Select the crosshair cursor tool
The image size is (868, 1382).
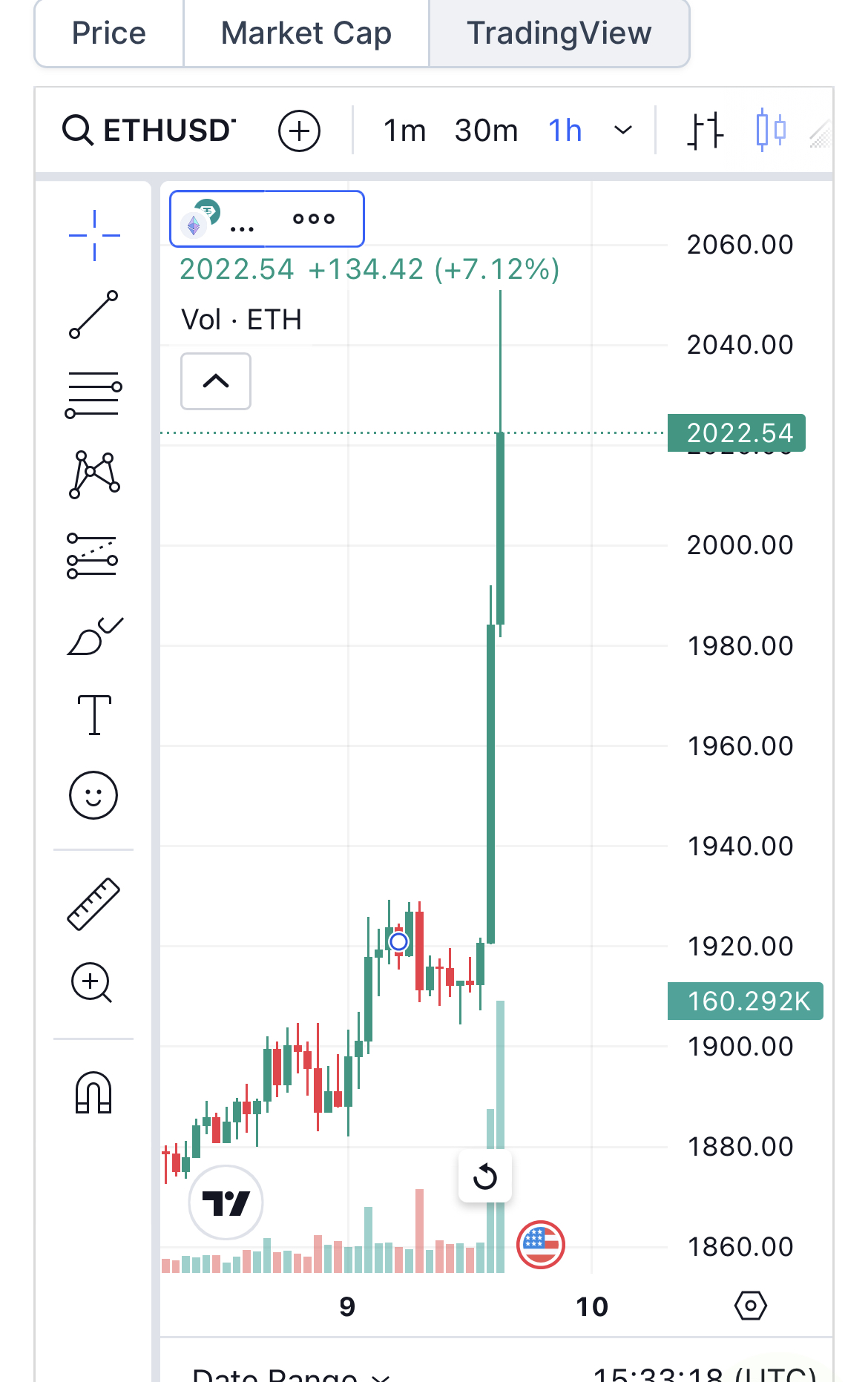(x=94, y=236)
